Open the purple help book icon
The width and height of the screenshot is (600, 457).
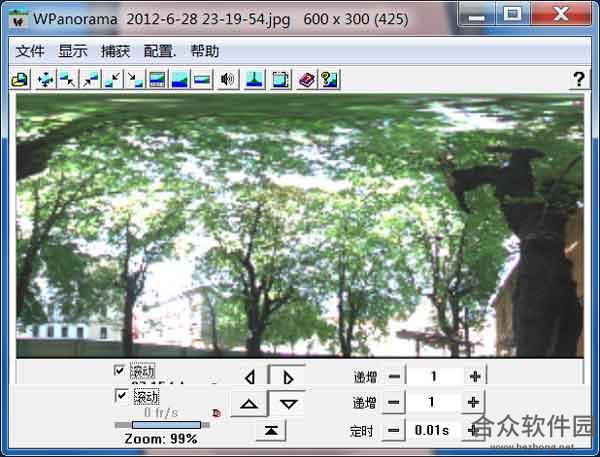(x=307, y=80)
